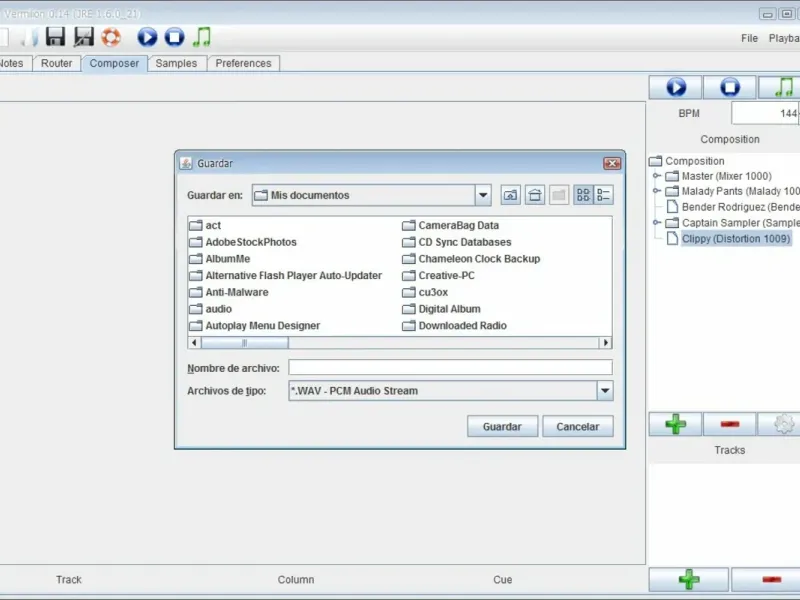Select the Downloaded Radio folder

click(x=455, y=326)
